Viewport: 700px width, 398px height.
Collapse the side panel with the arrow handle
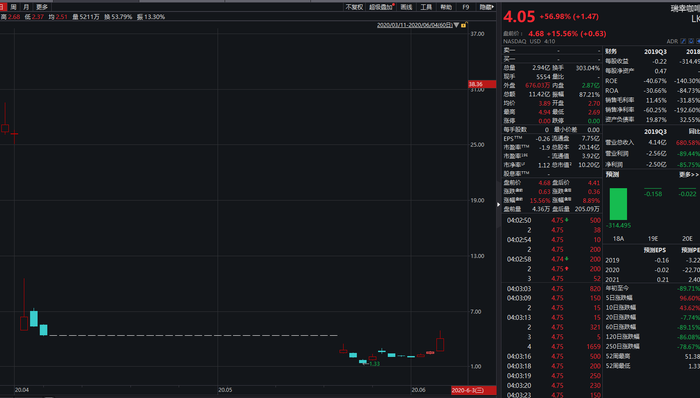tap(499, 204)
